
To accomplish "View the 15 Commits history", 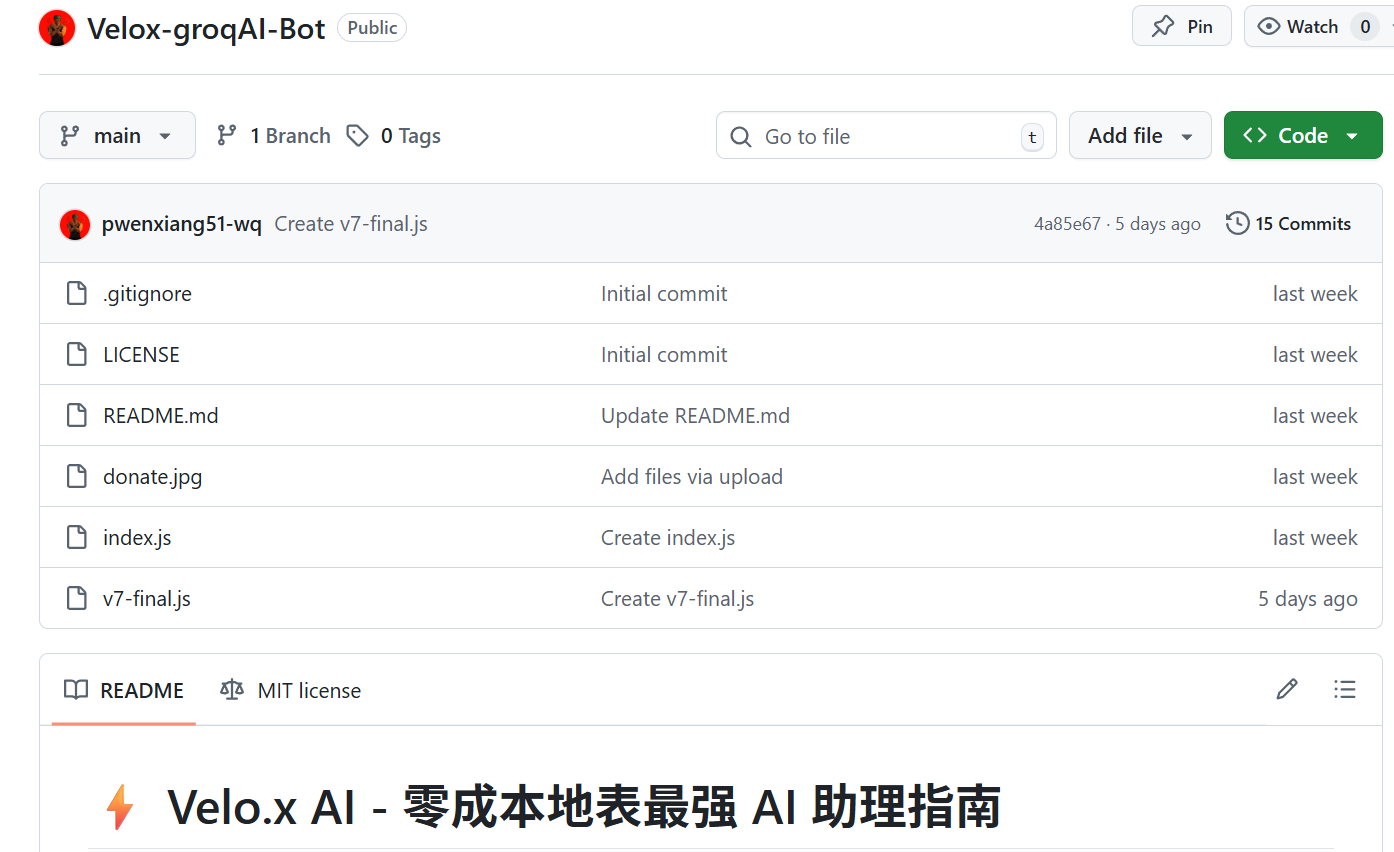I will click(x=1302, y=223).
